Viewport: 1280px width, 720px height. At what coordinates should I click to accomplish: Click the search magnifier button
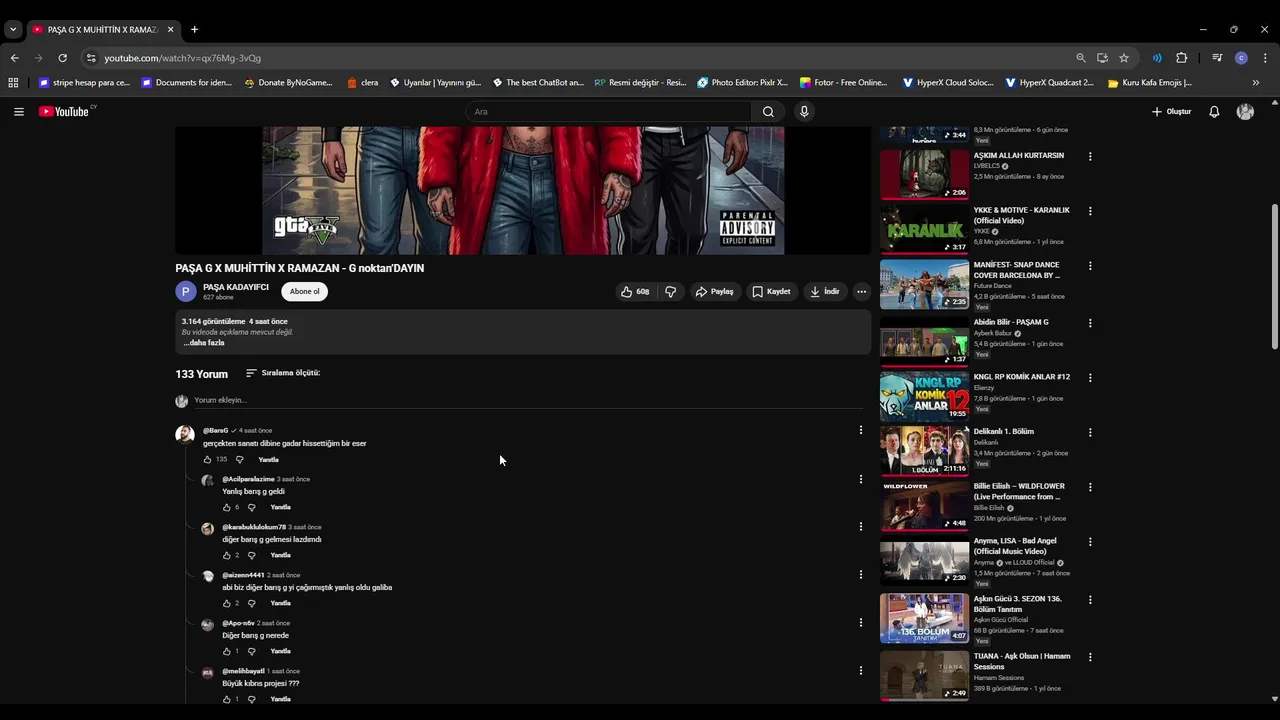pos(768,112)
